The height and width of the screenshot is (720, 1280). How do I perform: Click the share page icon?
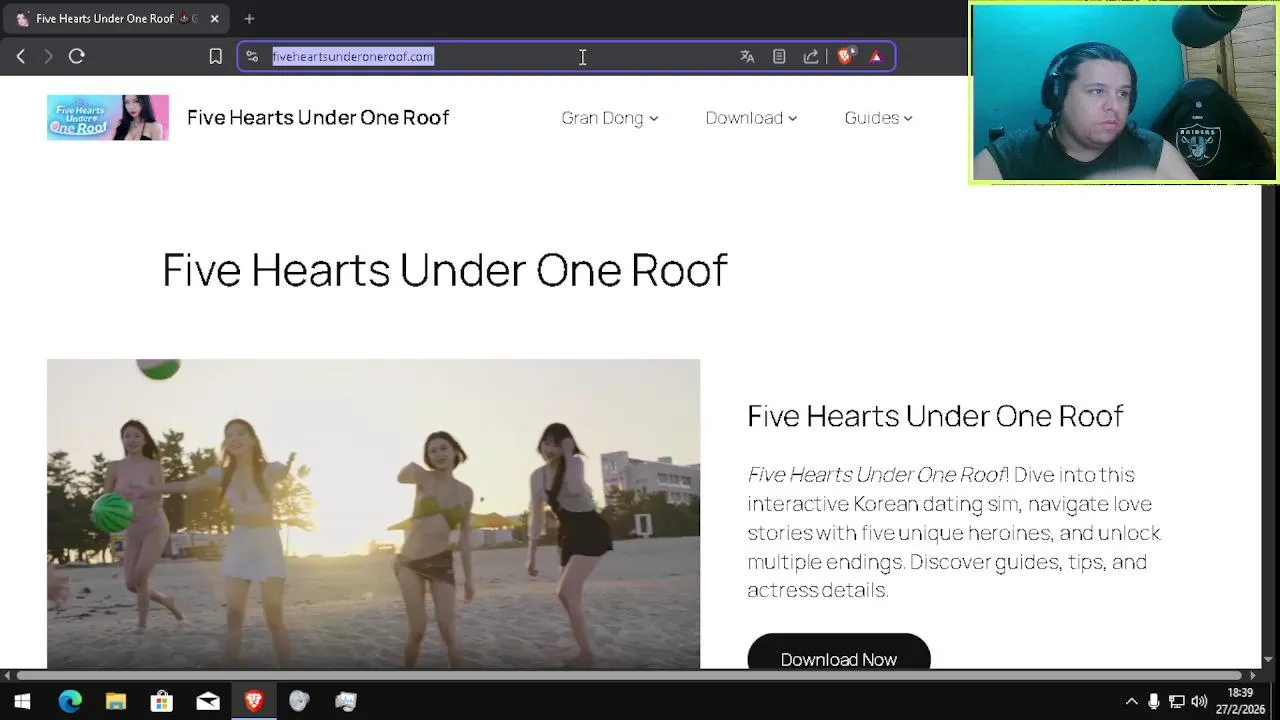811,57
